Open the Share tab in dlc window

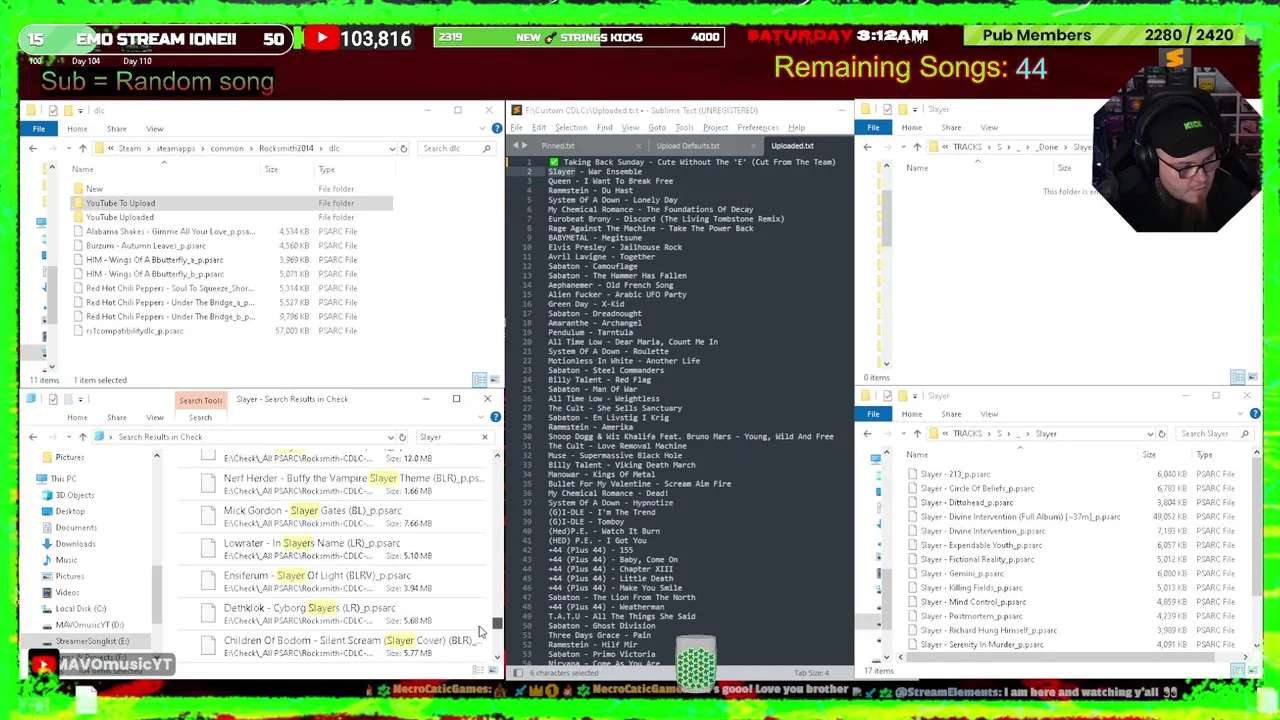coord(116,128)
